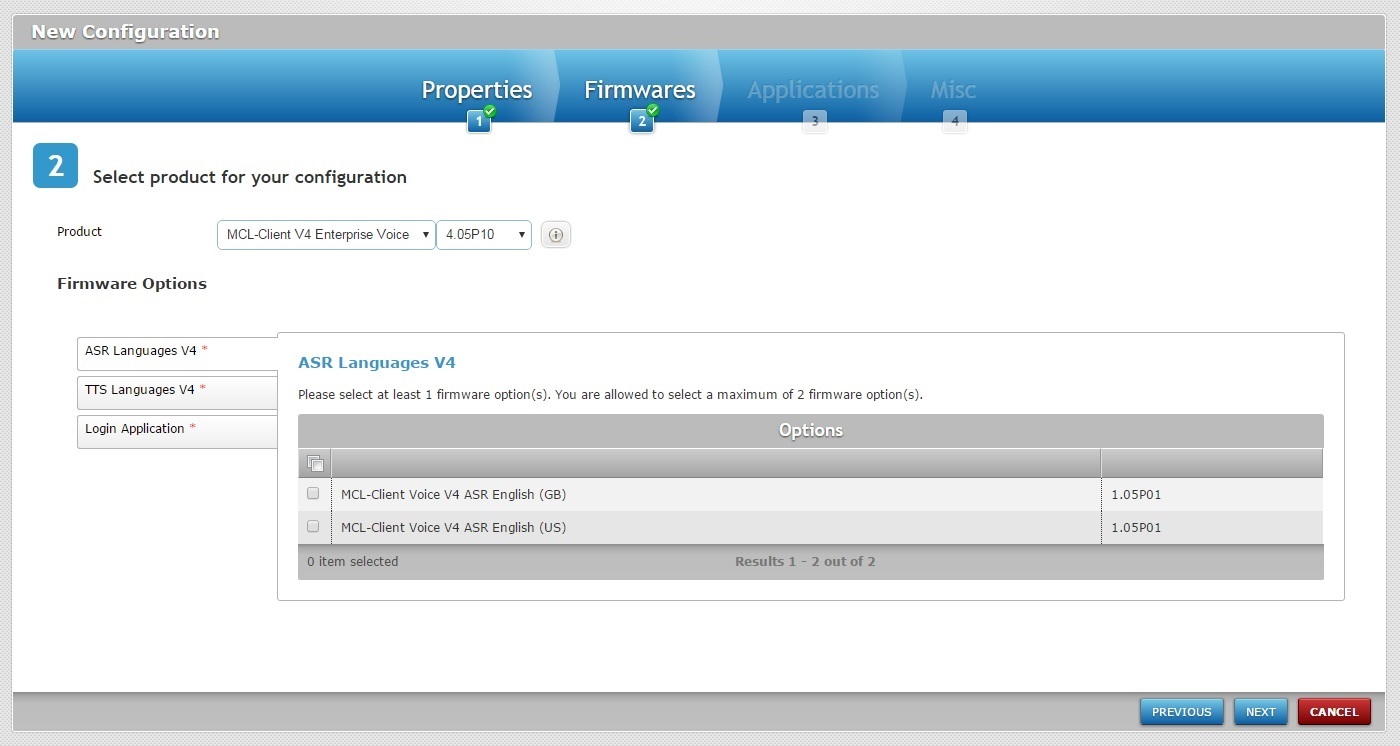
Task: Click text MCL-Client Voice V4 ASR English (US)
Action: point(453,528)
